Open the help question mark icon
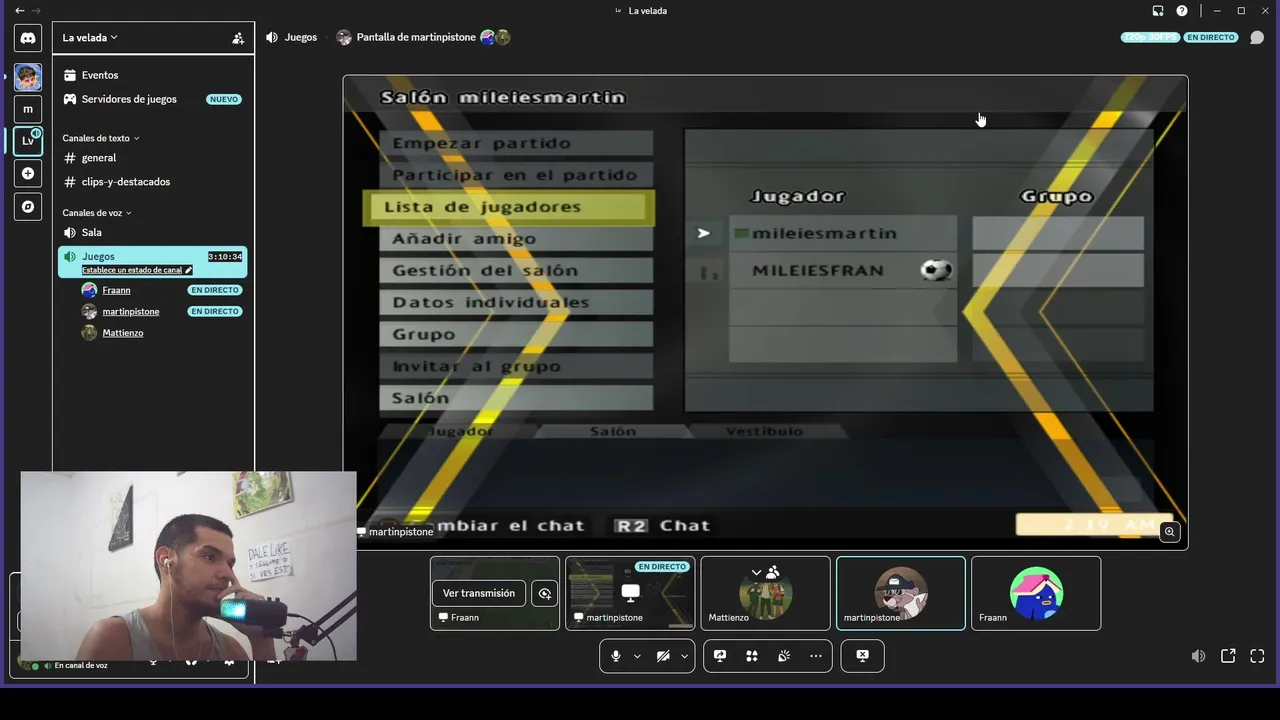The image size is (1280, 720). 1182,11
